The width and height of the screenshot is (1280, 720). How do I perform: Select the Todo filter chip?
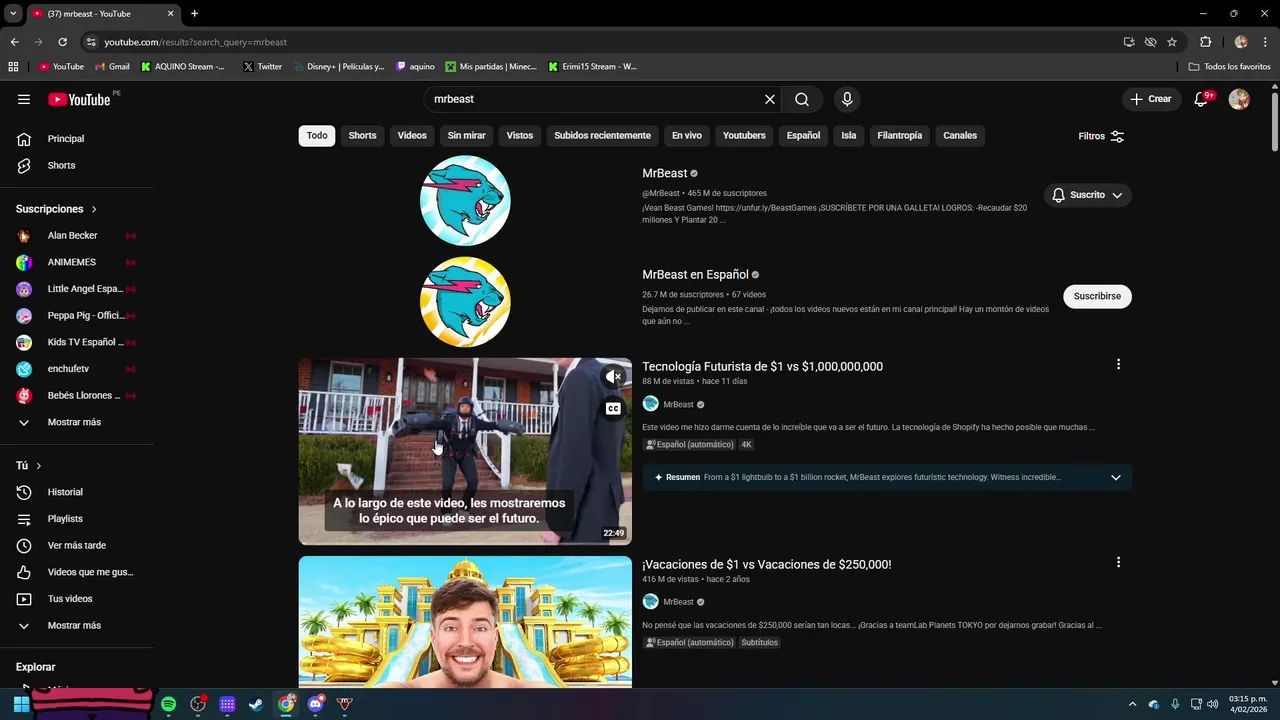317,135
